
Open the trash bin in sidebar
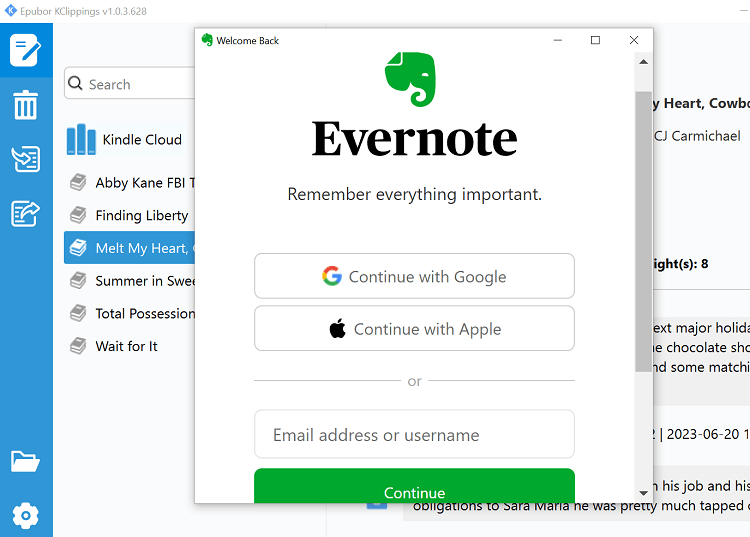pyautogui.click(x=26, y=105)
